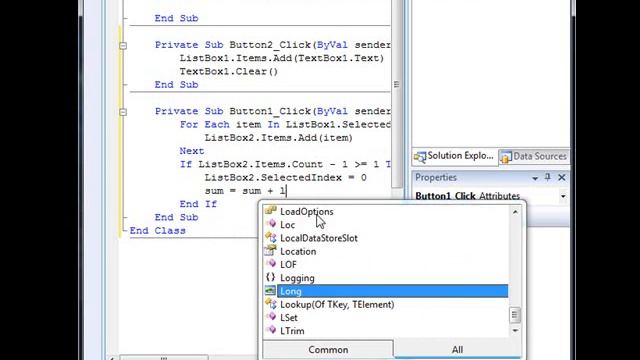Open the Data Sources tab
This screenshot has height=360, width=640.
[x=534, y=156]
